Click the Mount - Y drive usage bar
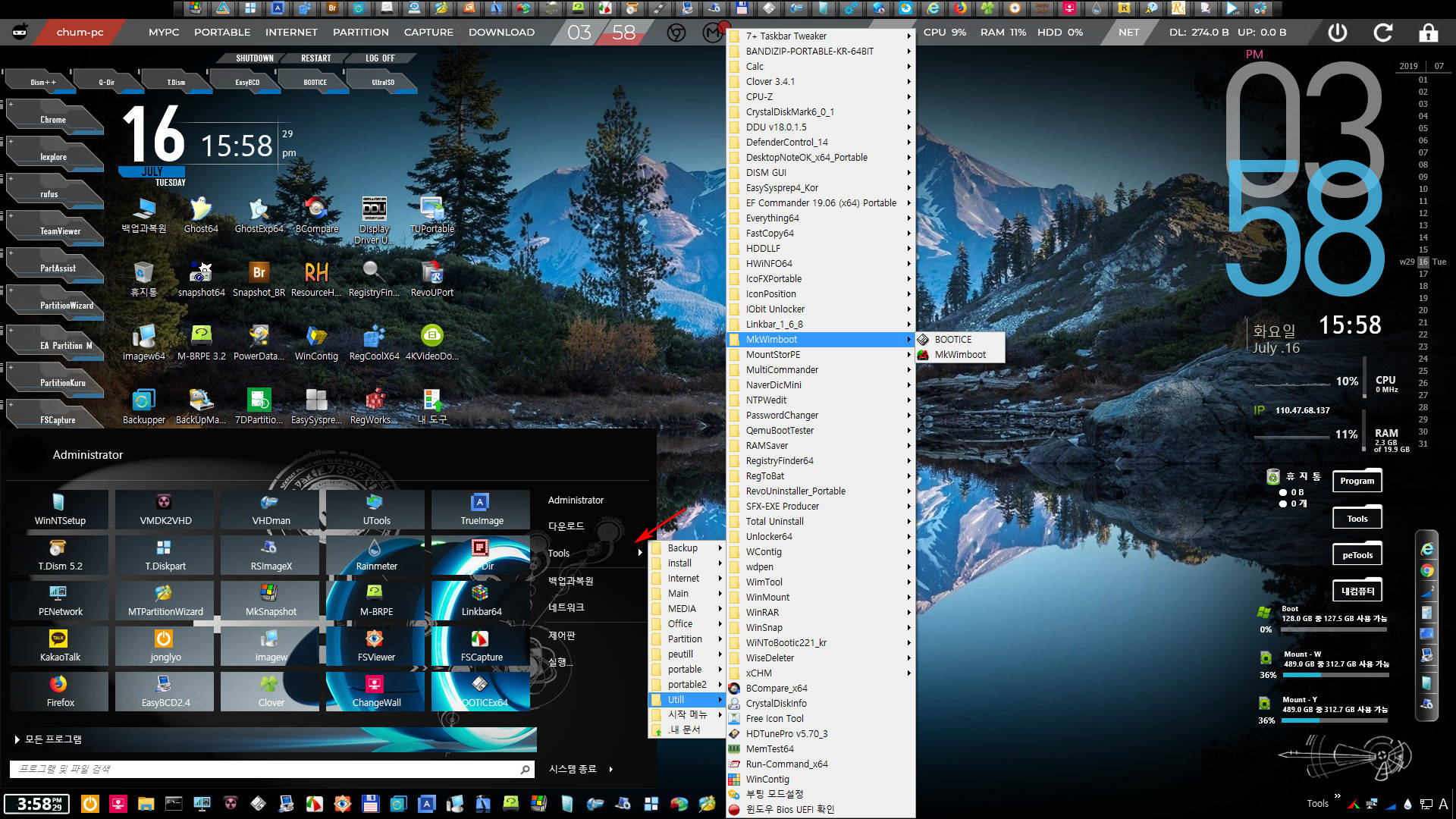Viewport: 1456px width, 819px height. tap(1335, 720)
